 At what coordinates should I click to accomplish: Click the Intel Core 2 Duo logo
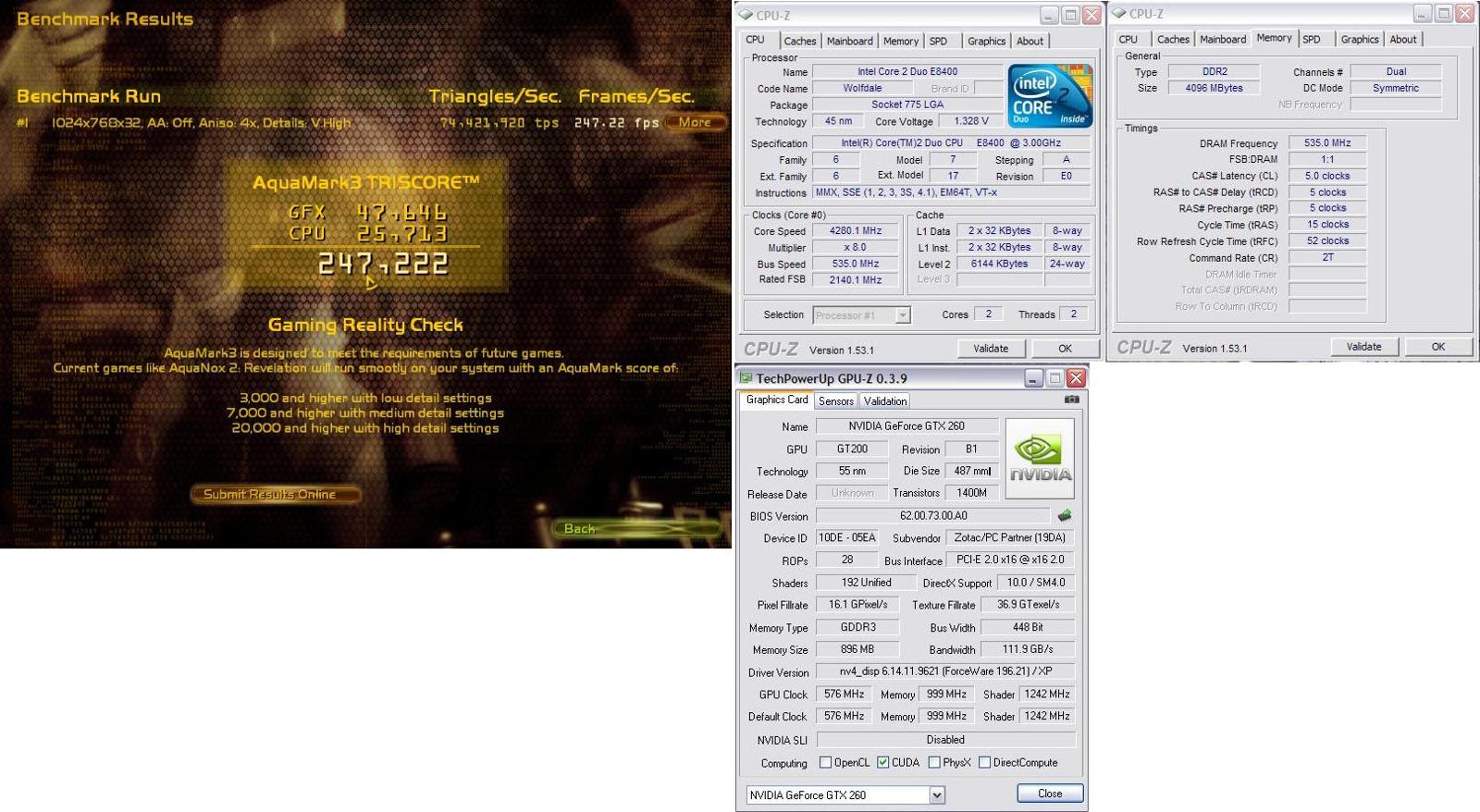point(1050,96)
